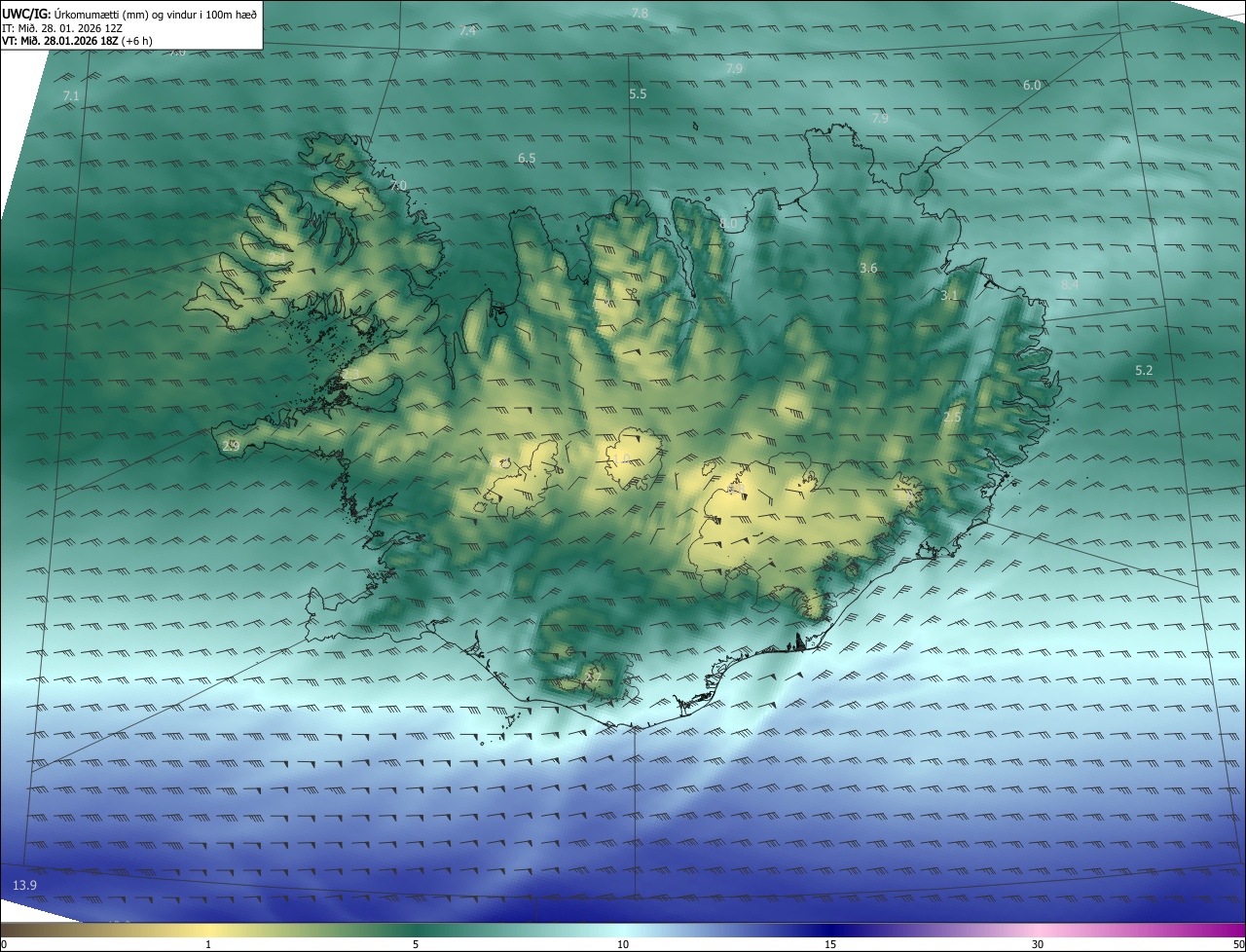Click the 3.1 value label

[950, 295]
